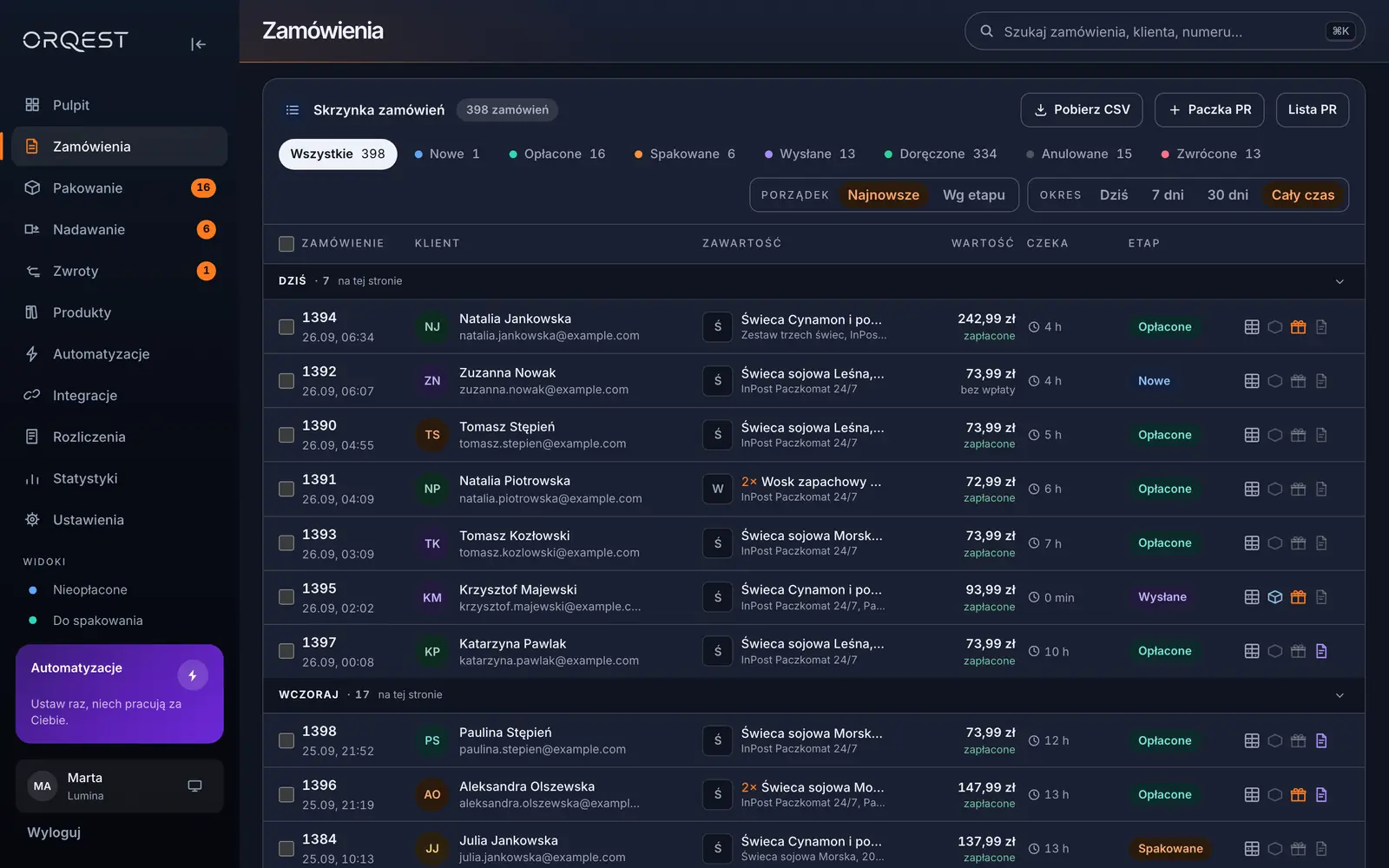The width and height of the screenshot is (1389, 868).
Task: Select order 1398 checkbox
Action: pyautogui.click(x=286, y=740)
